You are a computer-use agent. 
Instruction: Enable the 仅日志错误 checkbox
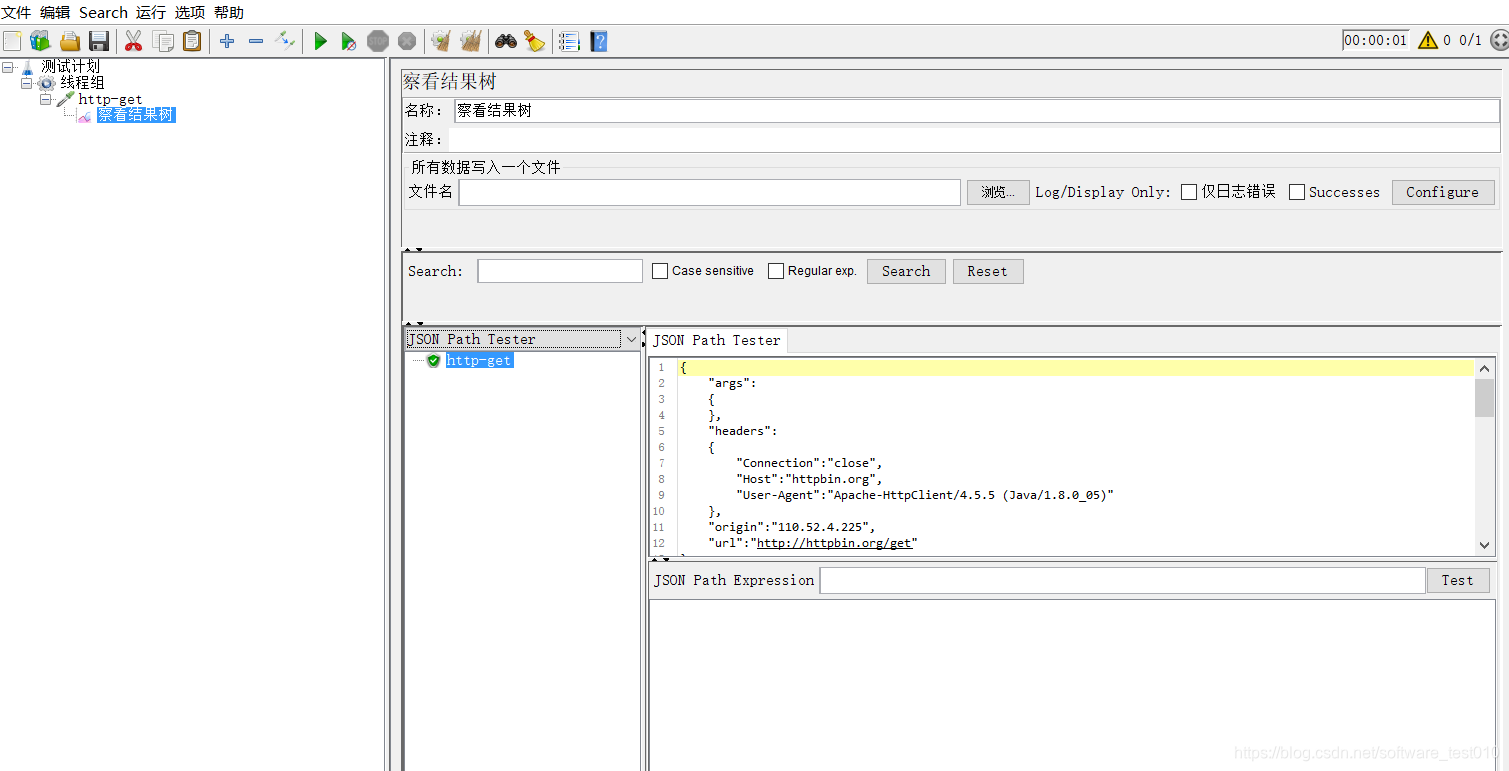1189,192
